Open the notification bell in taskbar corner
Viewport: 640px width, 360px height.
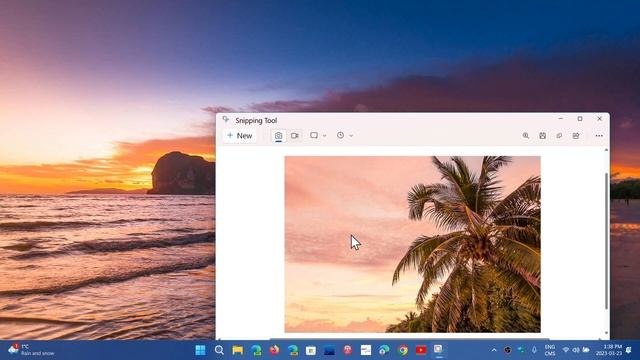pyautogui.click(x=629, y=350)
